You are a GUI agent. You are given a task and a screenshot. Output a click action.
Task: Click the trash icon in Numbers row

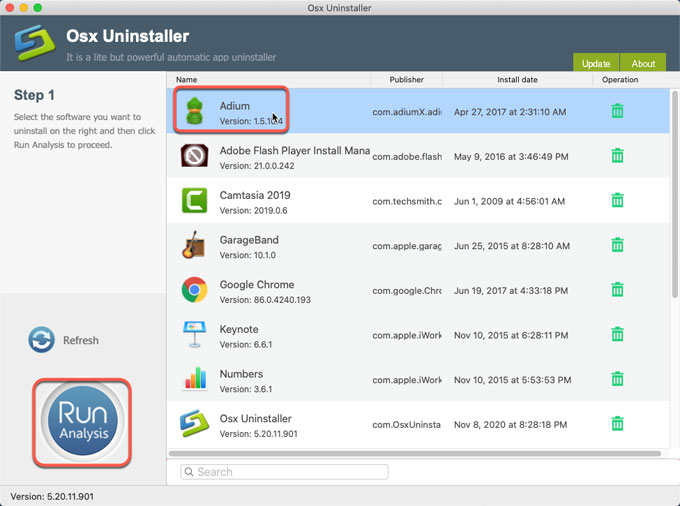(x=617, y=379)
